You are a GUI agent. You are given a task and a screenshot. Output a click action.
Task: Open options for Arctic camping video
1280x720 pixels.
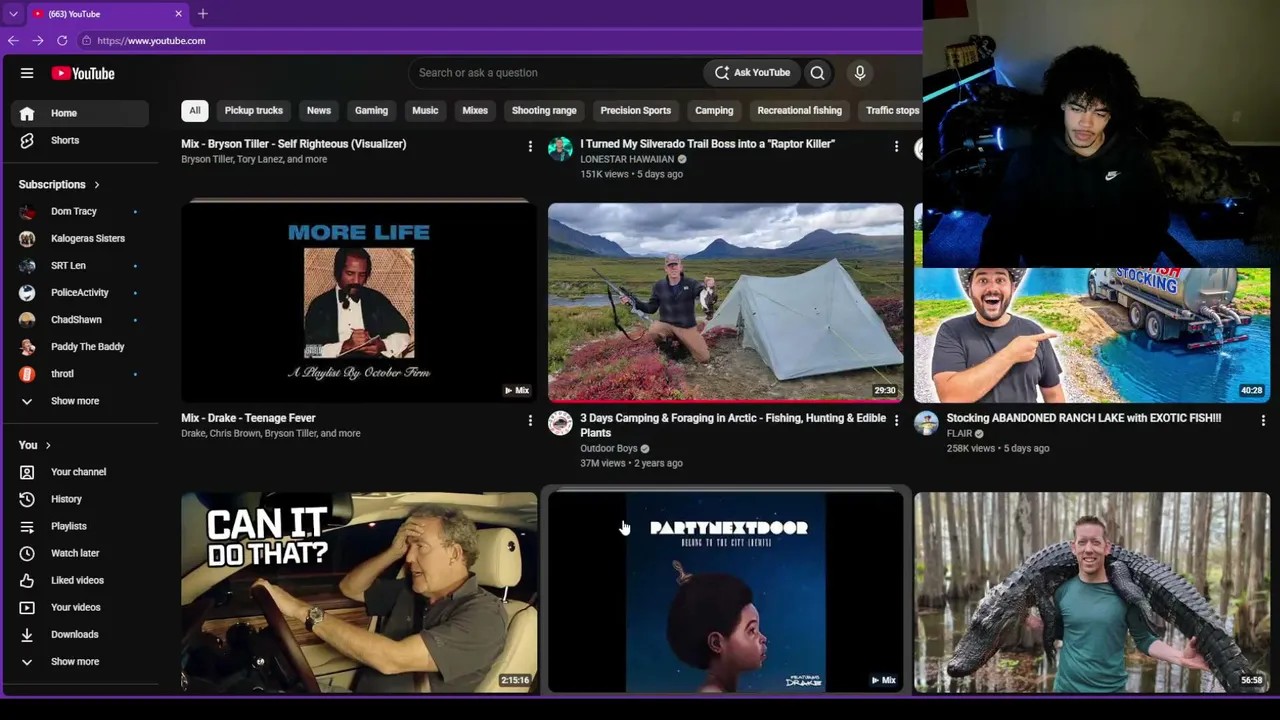pyautogui.click(x=896, y=421)
